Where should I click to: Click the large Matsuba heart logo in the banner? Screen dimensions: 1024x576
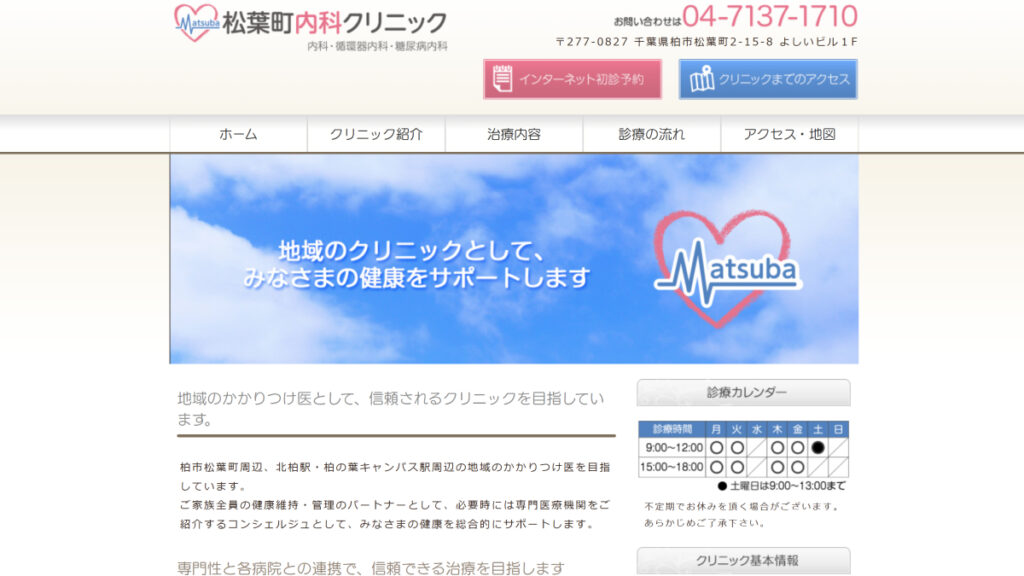coord(727,270)
